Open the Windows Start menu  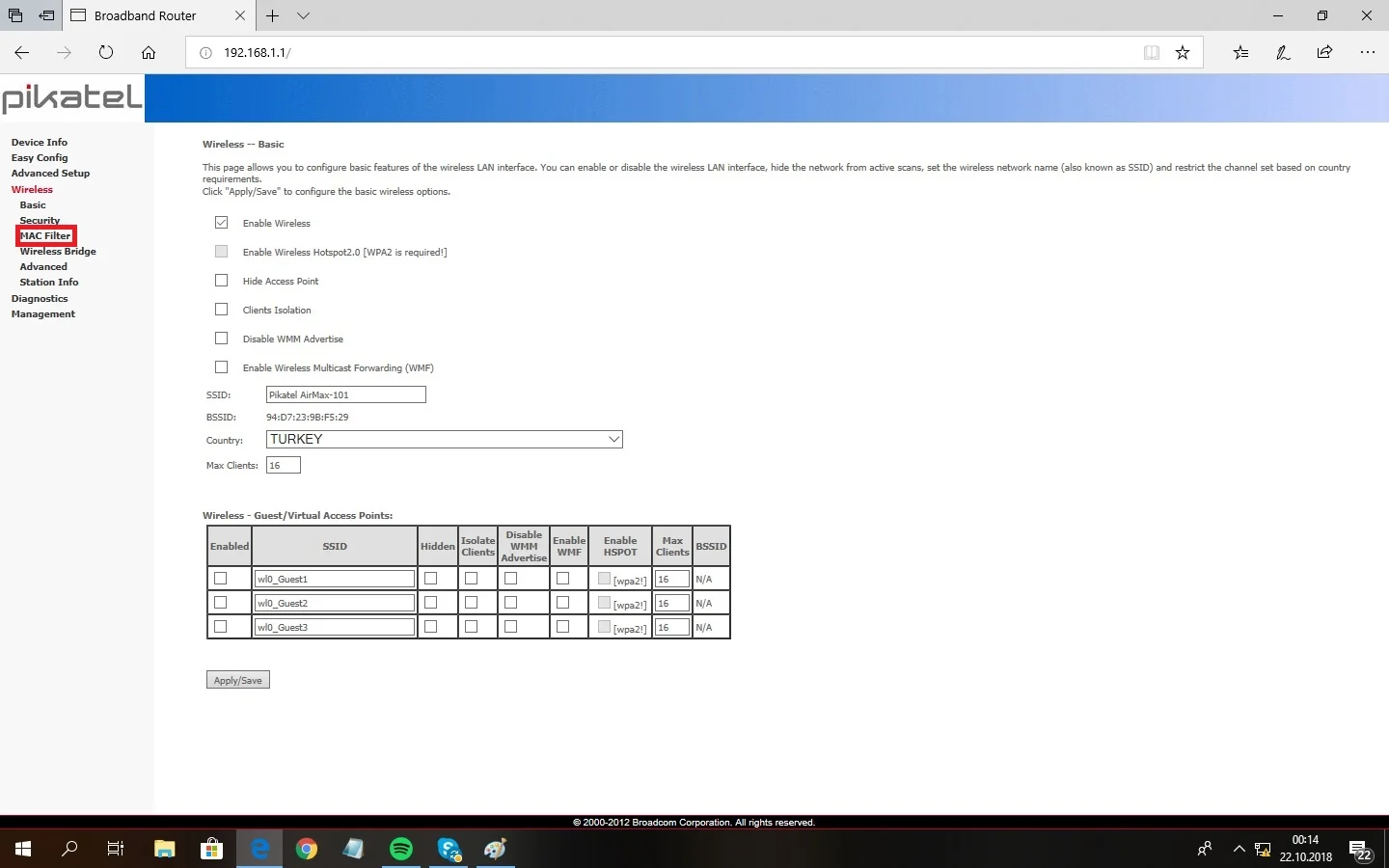tap(23, 849)
